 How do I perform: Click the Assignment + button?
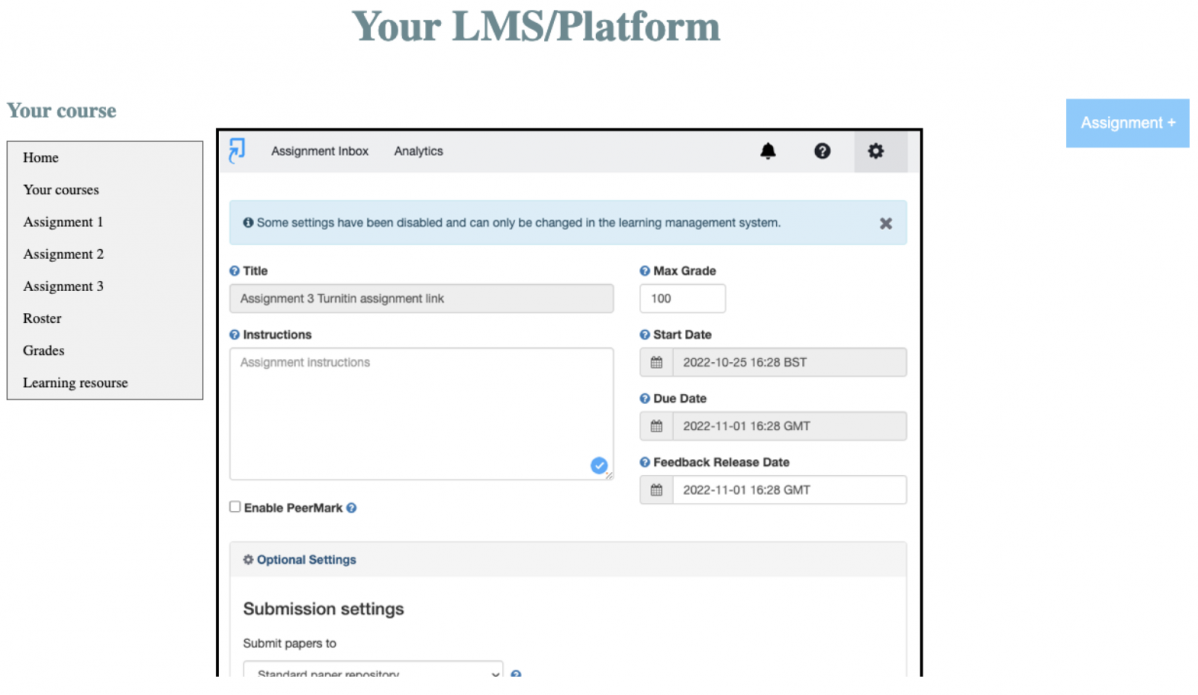(x=1127, y=123)
